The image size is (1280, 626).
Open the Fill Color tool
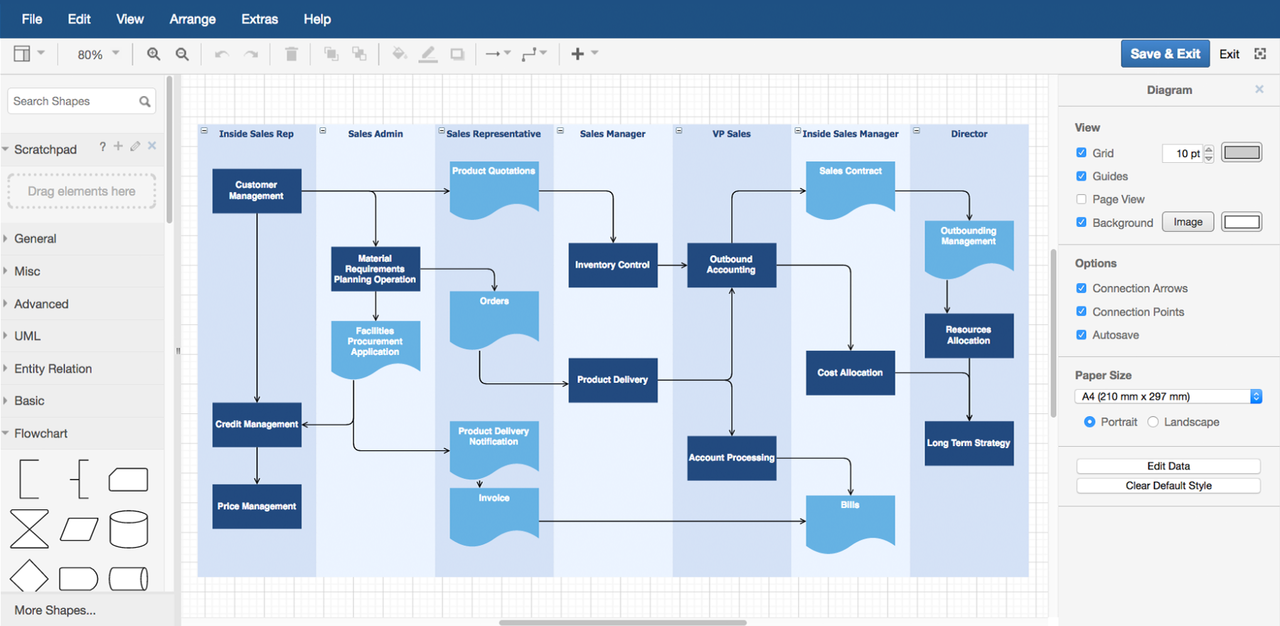click(x=399, y=54)
